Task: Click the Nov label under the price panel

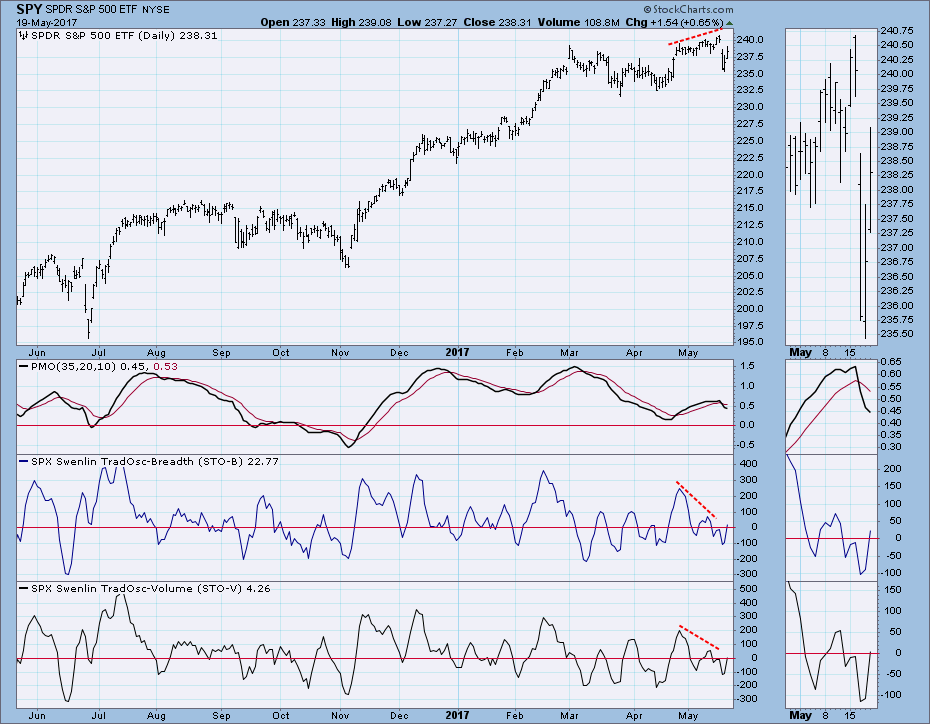Action: (x=340, y=353)
